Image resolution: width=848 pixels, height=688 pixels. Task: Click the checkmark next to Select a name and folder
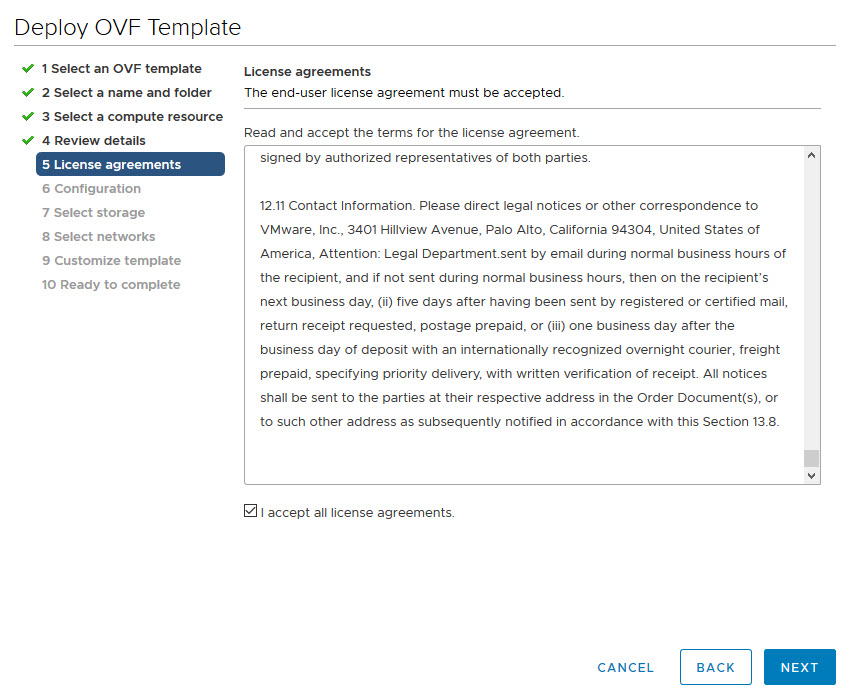pos(28,93)
